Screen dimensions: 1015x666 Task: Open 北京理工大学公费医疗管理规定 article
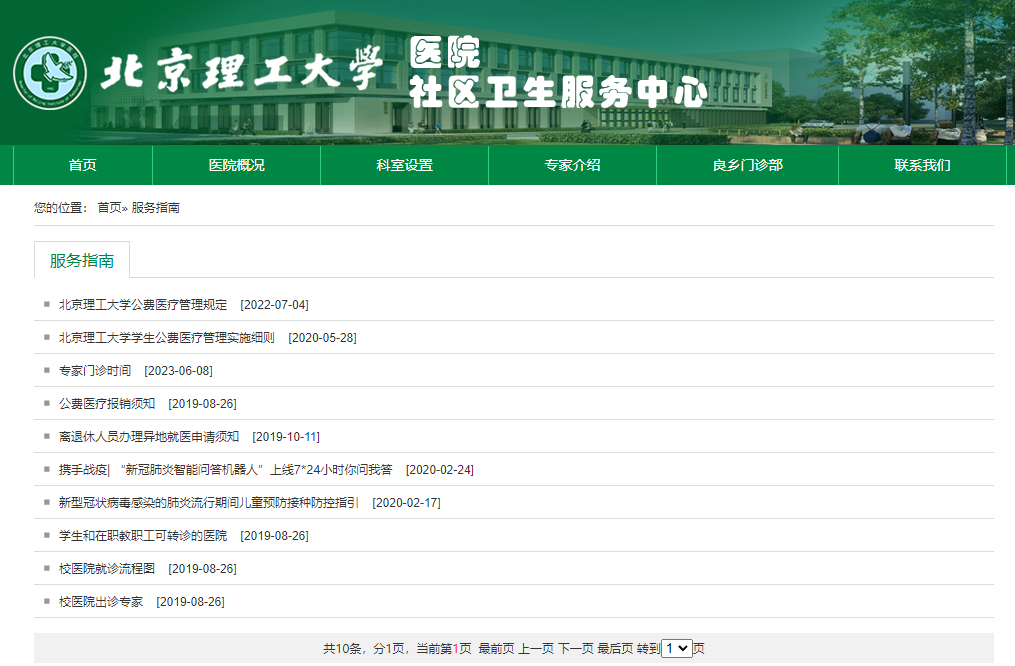pos(143,305)
